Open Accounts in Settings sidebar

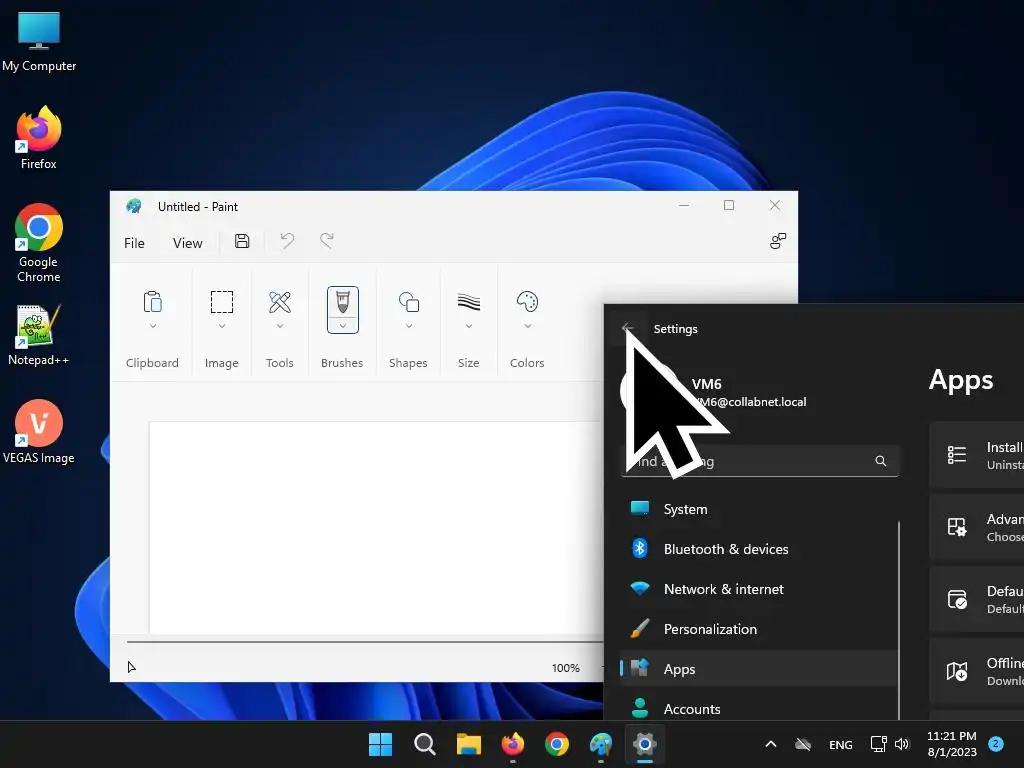pyautogui.click(x=759, y=709)
